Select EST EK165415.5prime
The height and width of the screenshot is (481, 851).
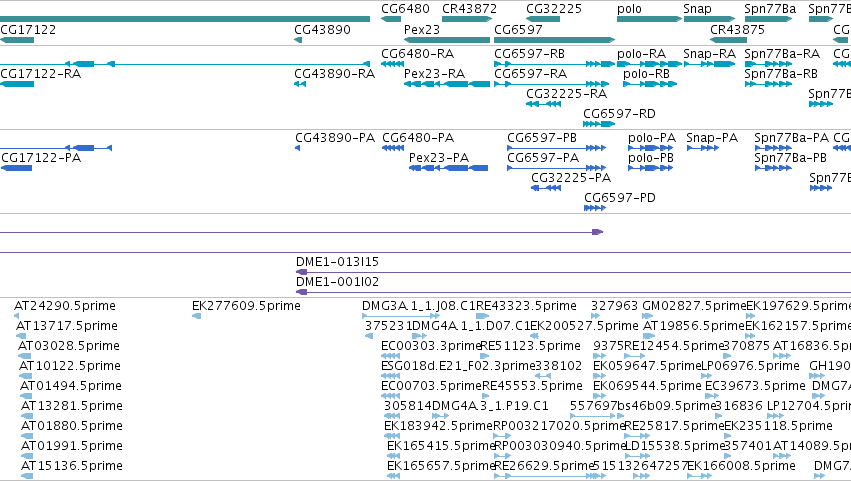pyautogui.click(x=441, y=446)
